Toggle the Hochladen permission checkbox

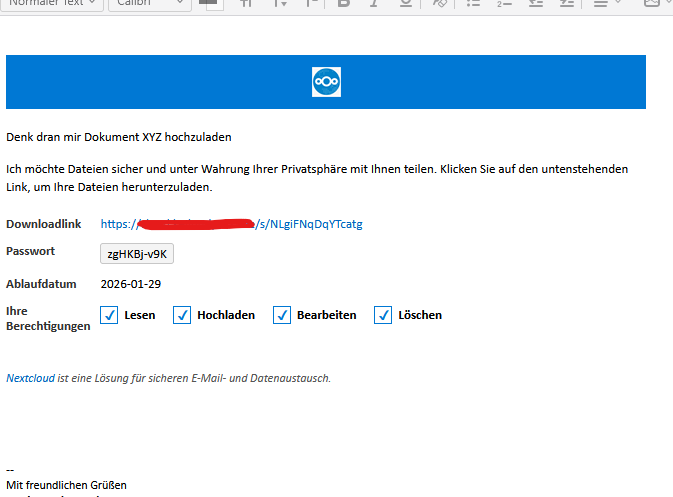point(182,315)
